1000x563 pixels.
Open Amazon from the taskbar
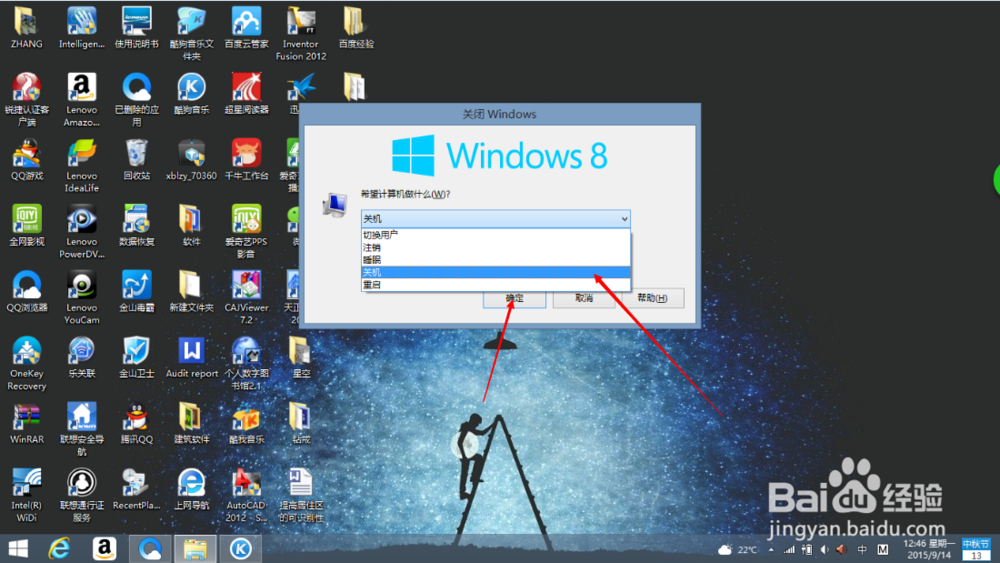coord(104,548)
